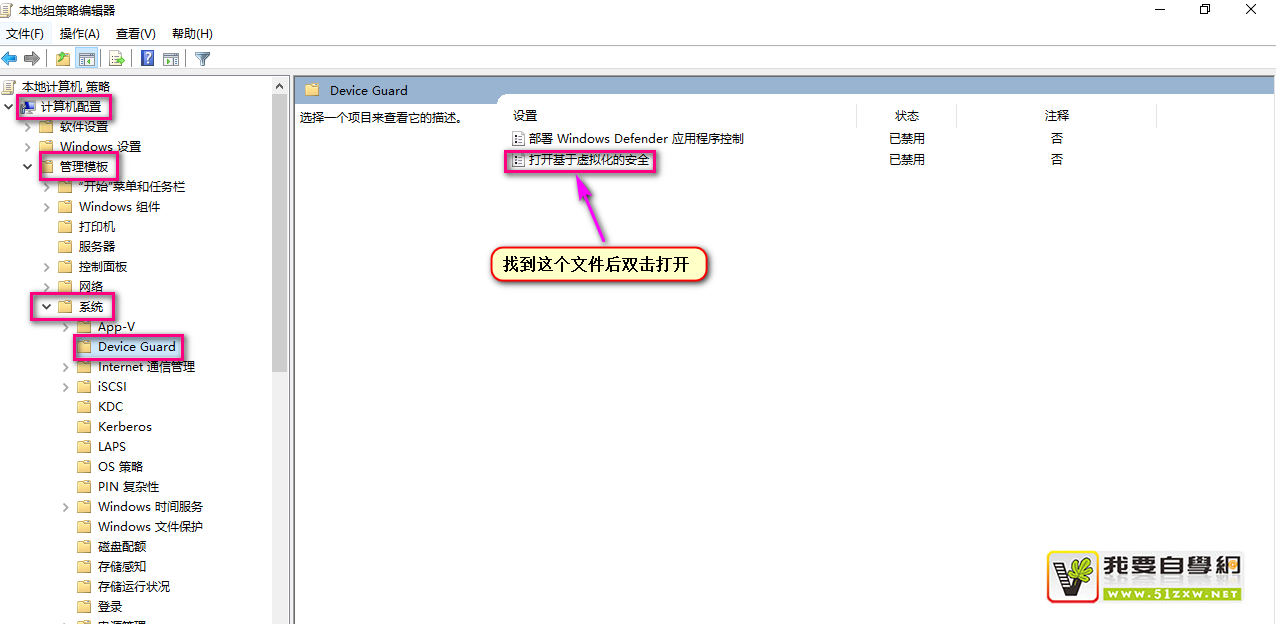Select the Windows 设置 tree item
1276x624 pixels.
[x=100, y=147]
